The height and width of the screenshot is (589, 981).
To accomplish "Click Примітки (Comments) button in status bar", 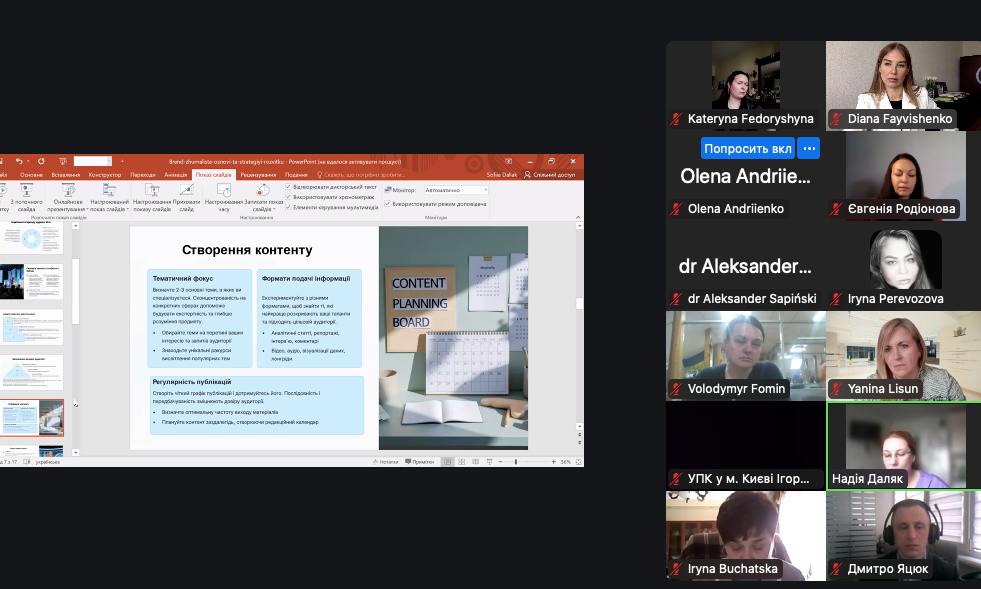I will pyautogui.click(x=420, y=462).
